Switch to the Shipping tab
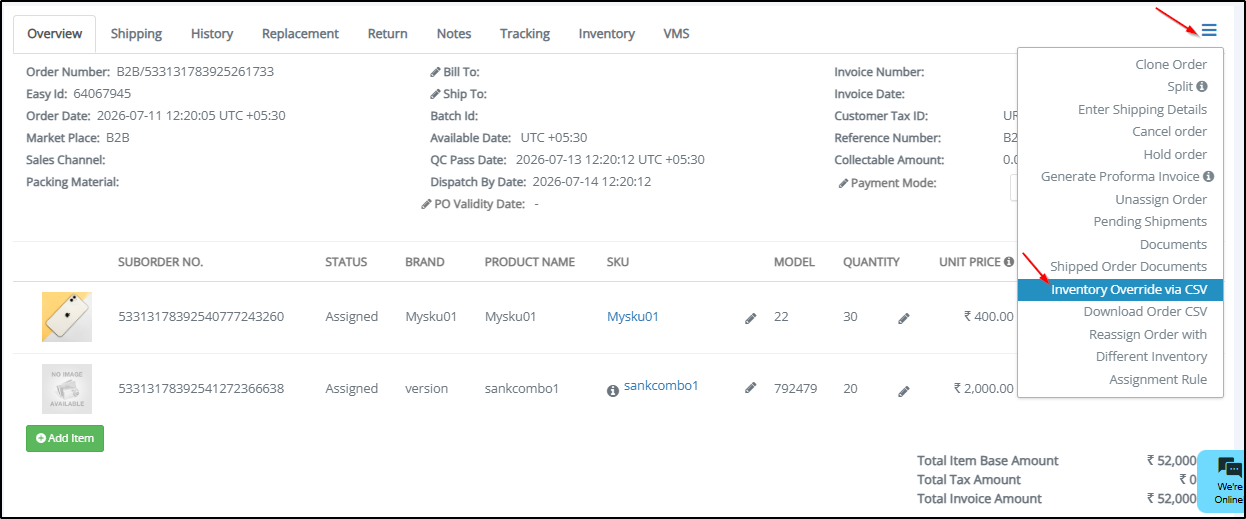The height and width of the screenshot is (519, 1246). (136, 34)
